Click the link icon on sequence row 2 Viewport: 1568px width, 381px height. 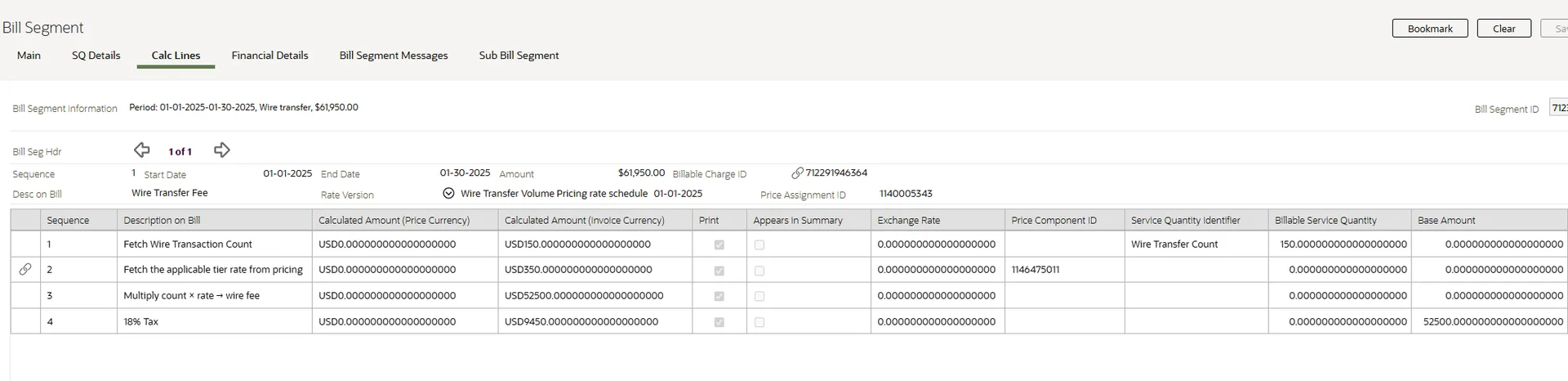[25, 269]
